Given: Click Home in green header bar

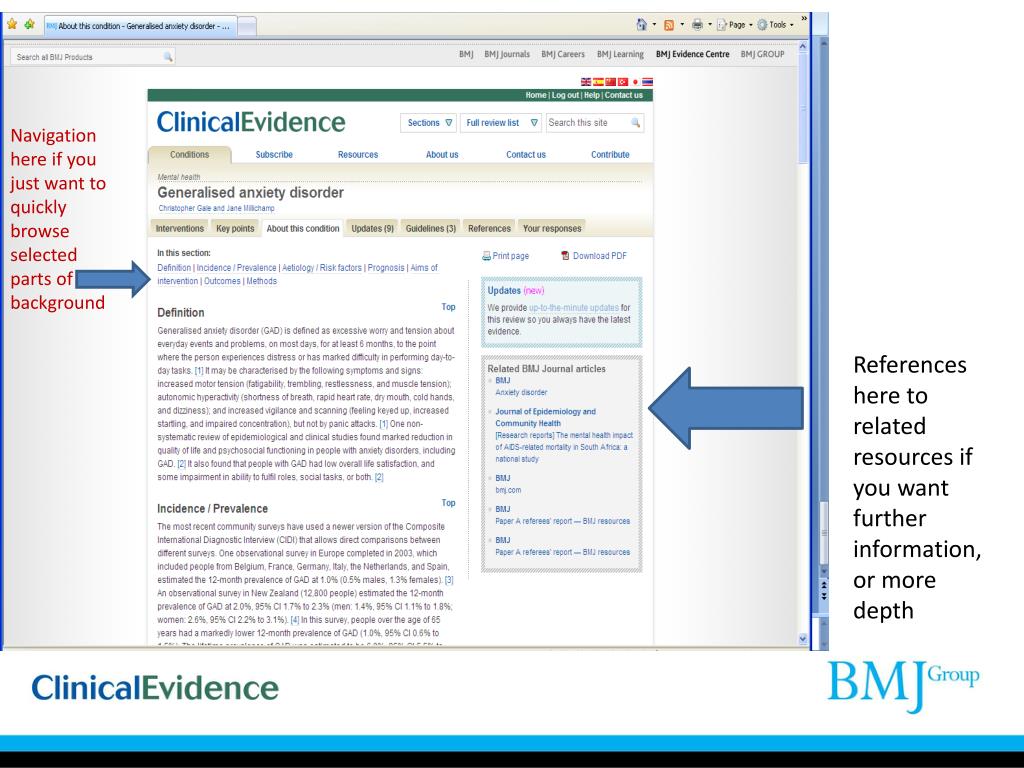Looking at the screenshot, I should point(536,95).
